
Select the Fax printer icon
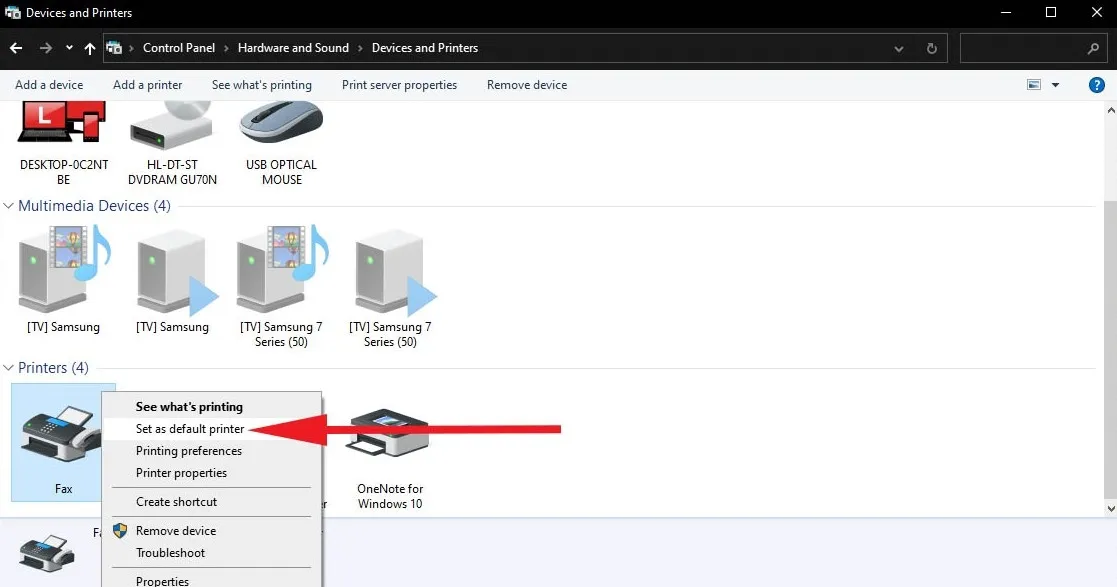tap(62, 437)
